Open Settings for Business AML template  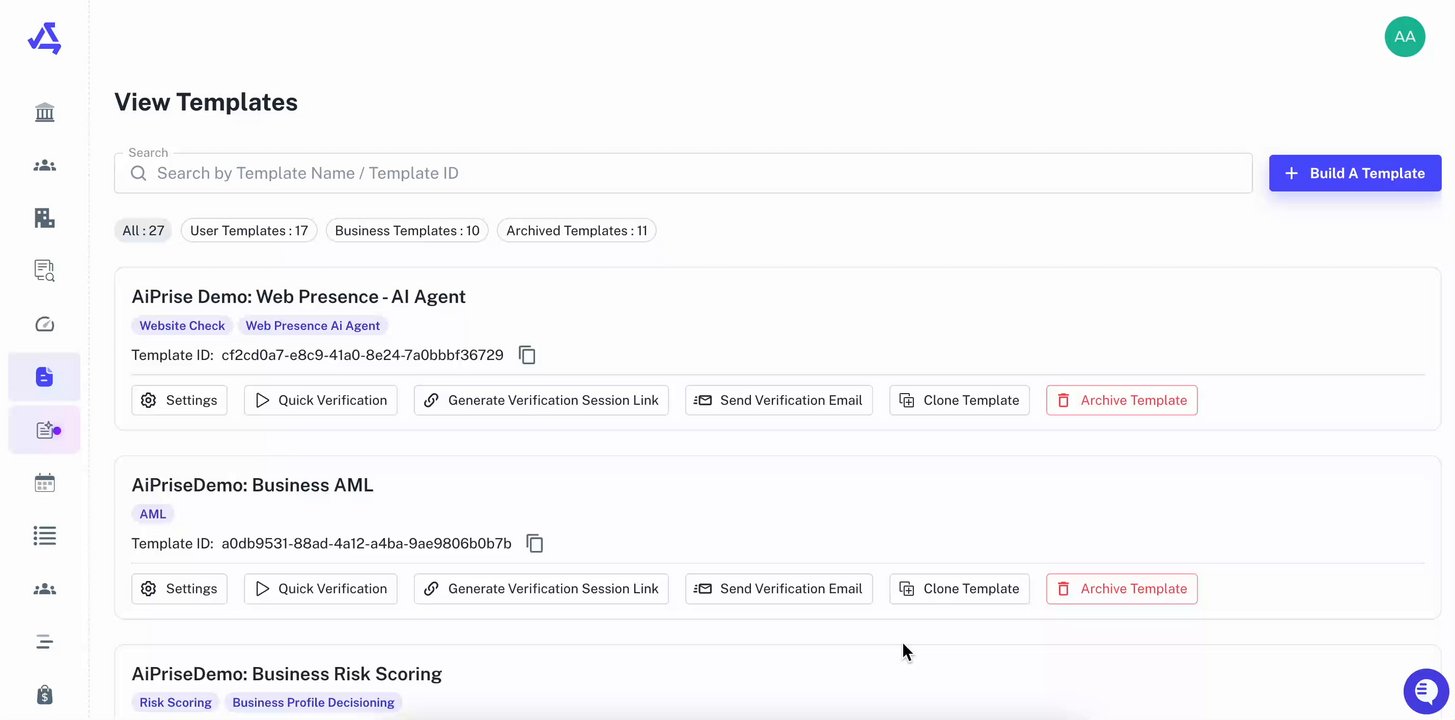[179, 589]
